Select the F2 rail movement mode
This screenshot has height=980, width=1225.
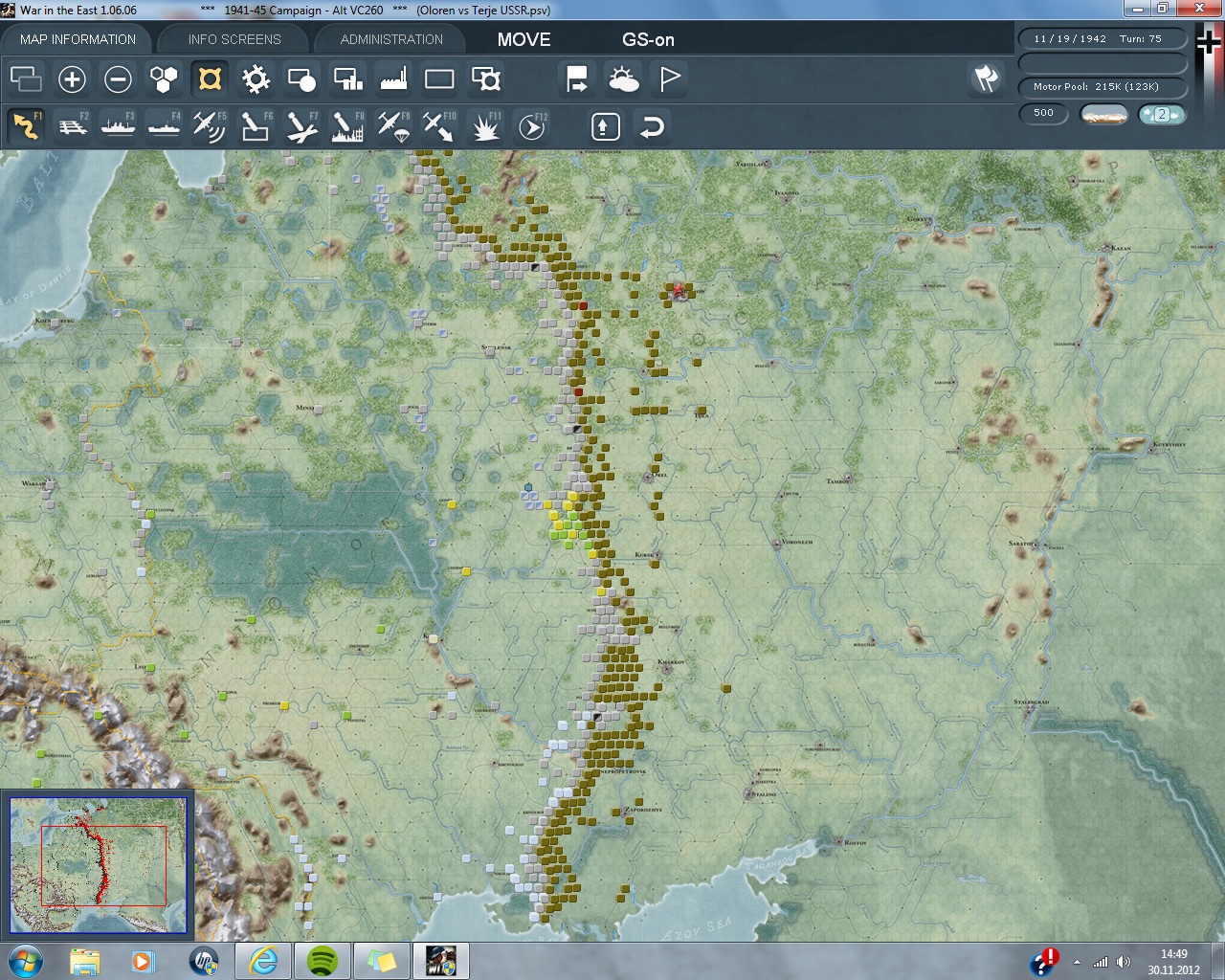pyautogui.click(x=73, y=126)
